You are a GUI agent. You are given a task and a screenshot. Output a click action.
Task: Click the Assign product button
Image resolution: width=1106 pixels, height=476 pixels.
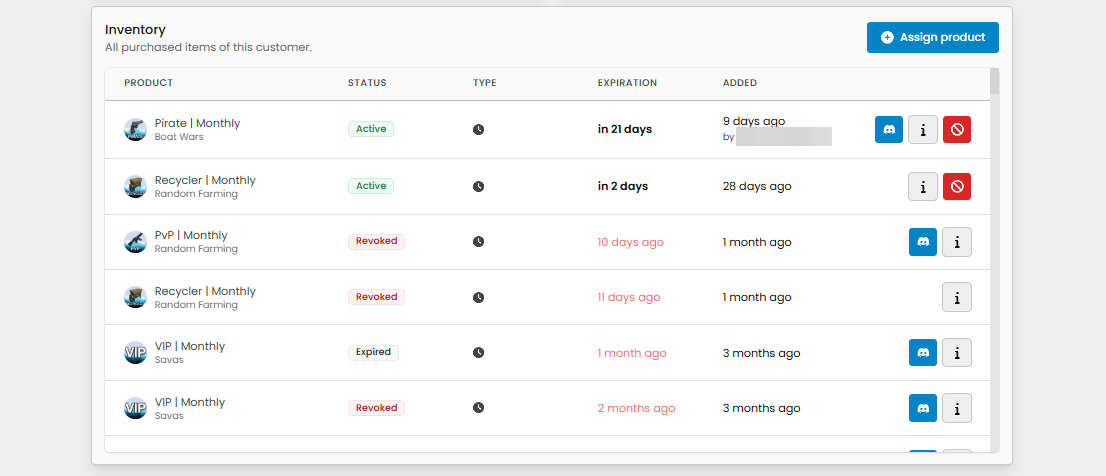[x=932, y=38]
